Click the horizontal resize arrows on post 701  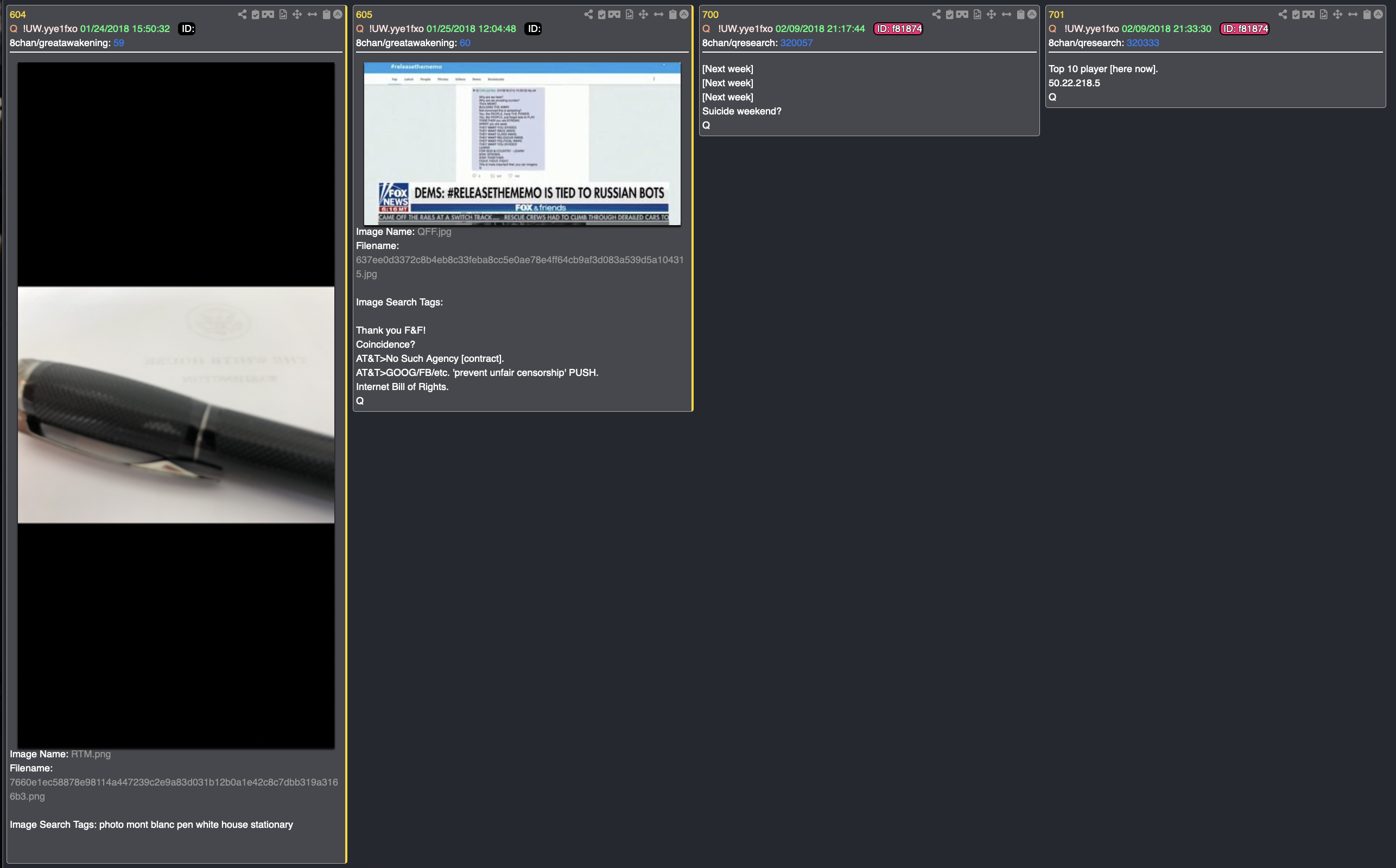click(1353, 14)
